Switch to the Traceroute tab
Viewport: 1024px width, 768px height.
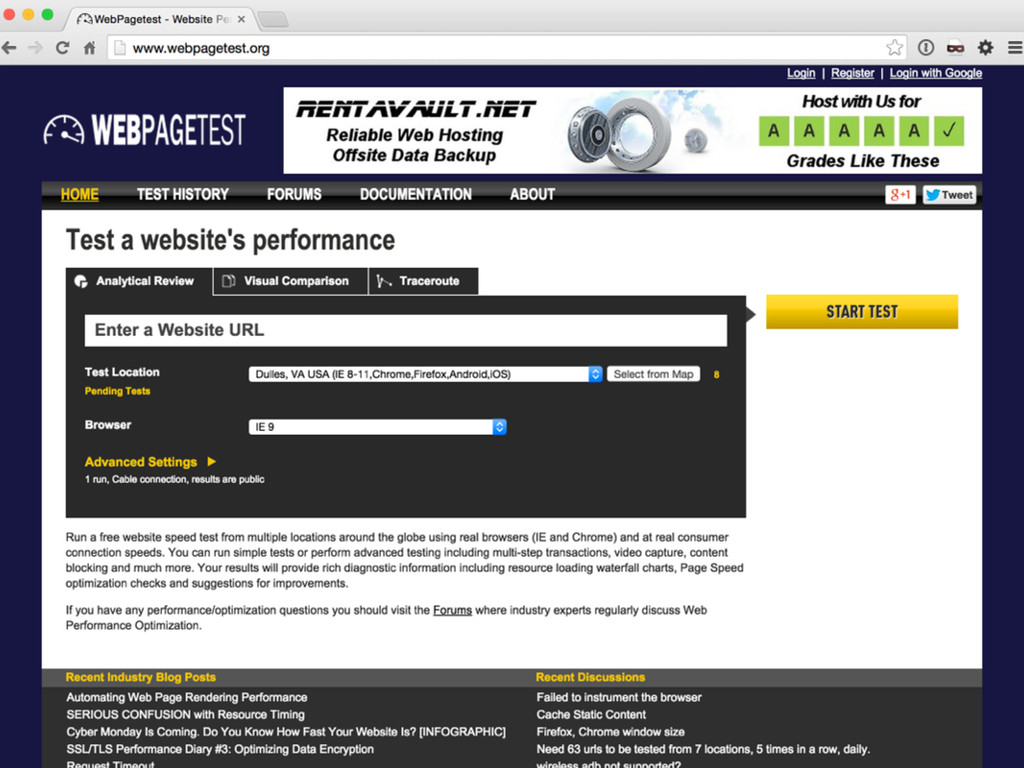423,281
